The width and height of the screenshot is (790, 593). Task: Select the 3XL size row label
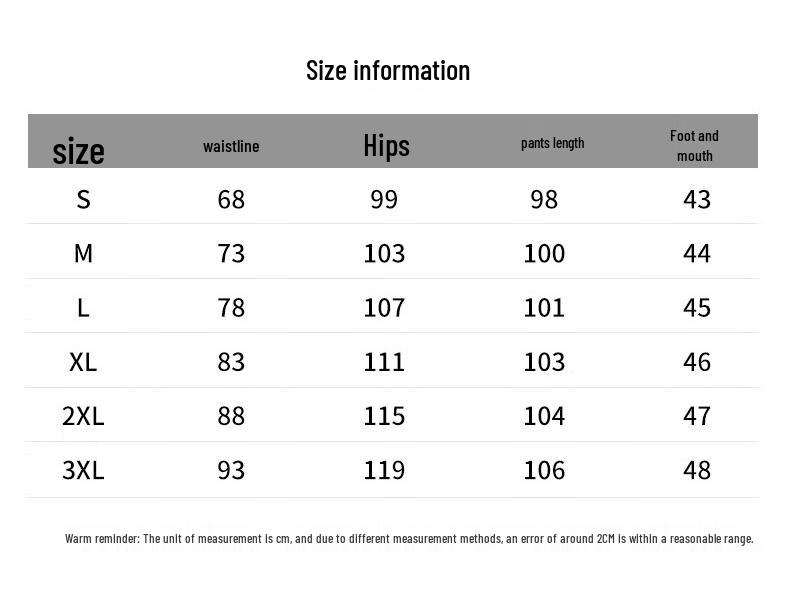tap(83, 469)
